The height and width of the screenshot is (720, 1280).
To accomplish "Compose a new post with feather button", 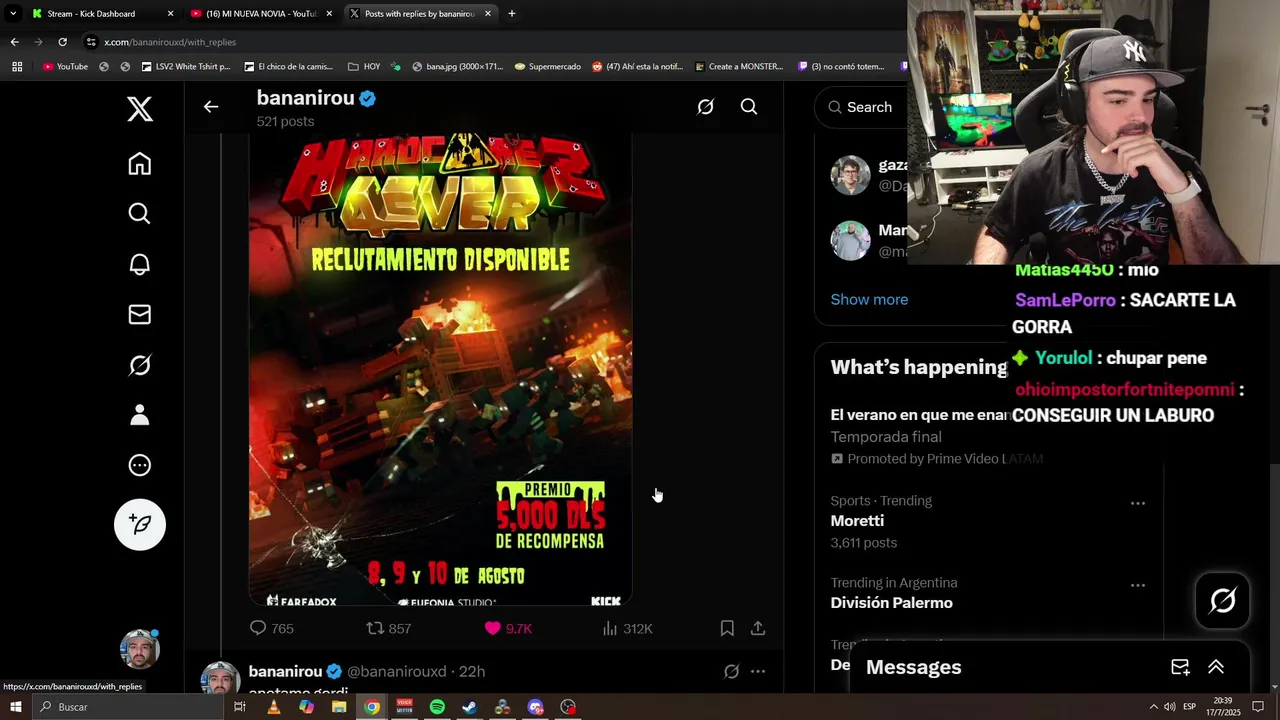I will tap(140, 524).
